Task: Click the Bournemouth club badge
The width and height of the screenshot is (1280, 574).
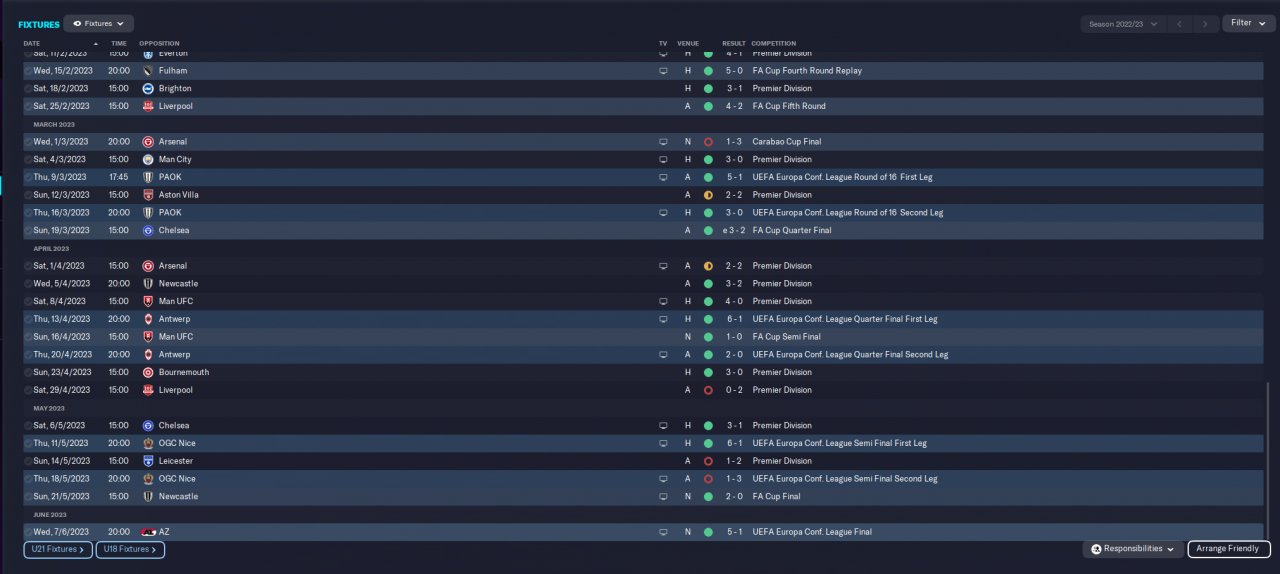Action: (148, 372)
